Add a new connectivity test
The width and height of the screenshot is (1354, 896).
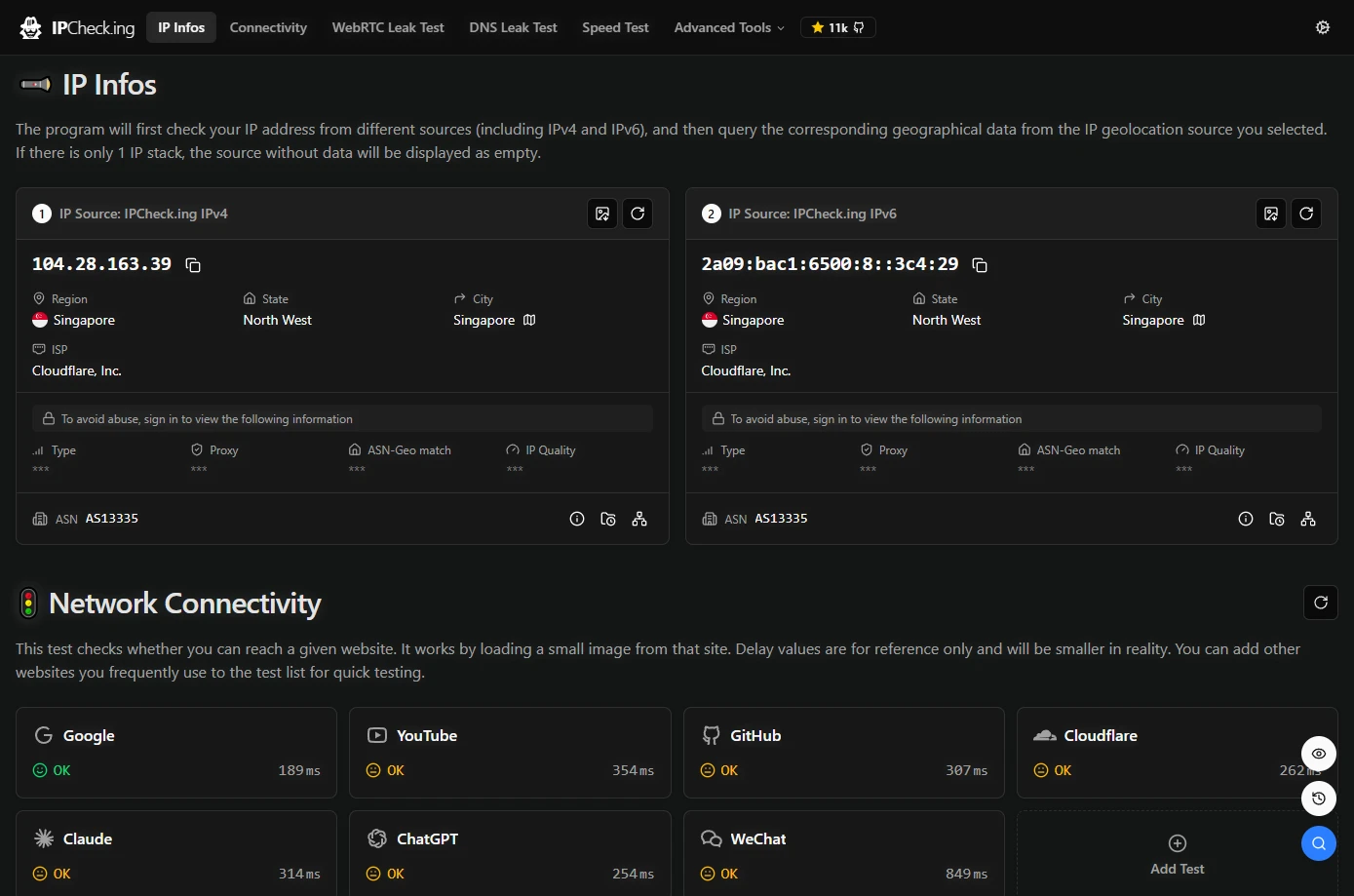(1177, 855)
